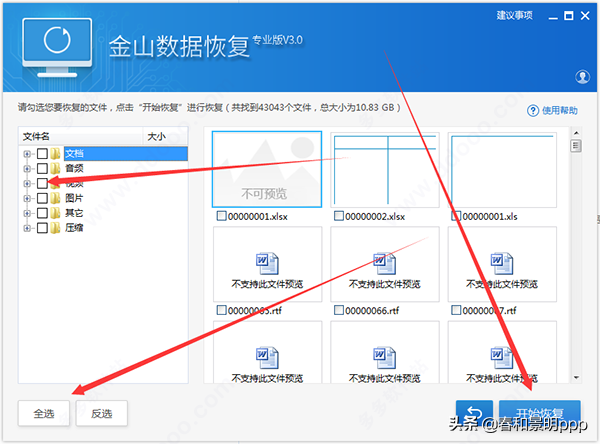
Task: Tick the checkbox for 00000067.rtf
Action: 456,310
